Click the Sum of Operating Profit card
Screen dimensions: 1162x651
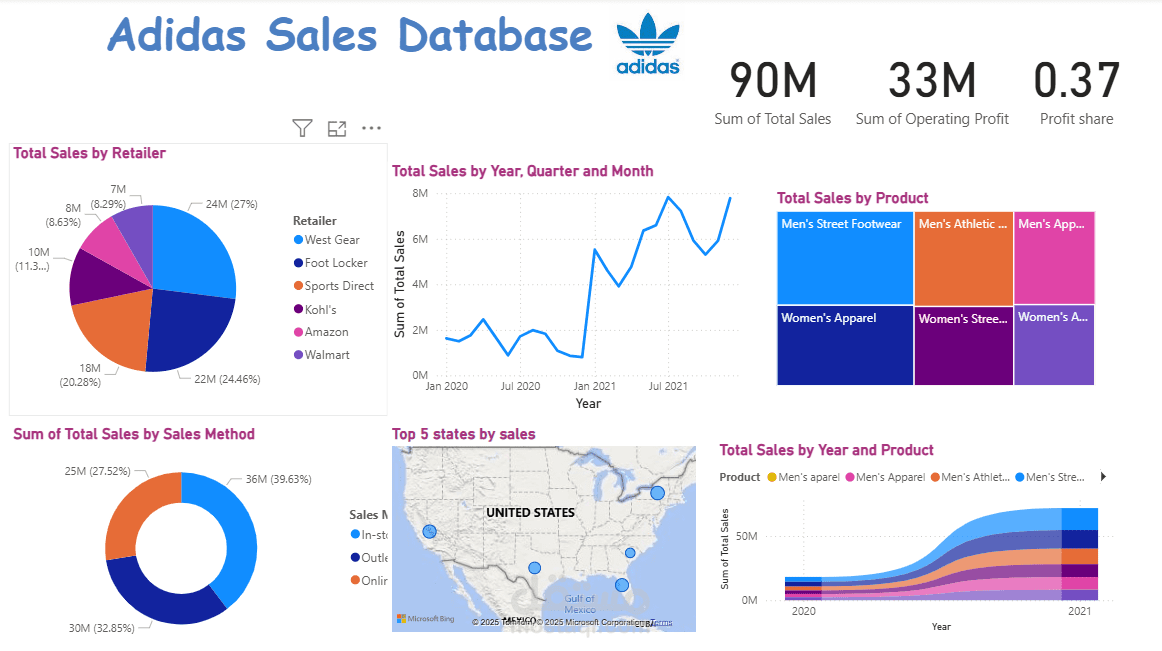tap(932, 93)
